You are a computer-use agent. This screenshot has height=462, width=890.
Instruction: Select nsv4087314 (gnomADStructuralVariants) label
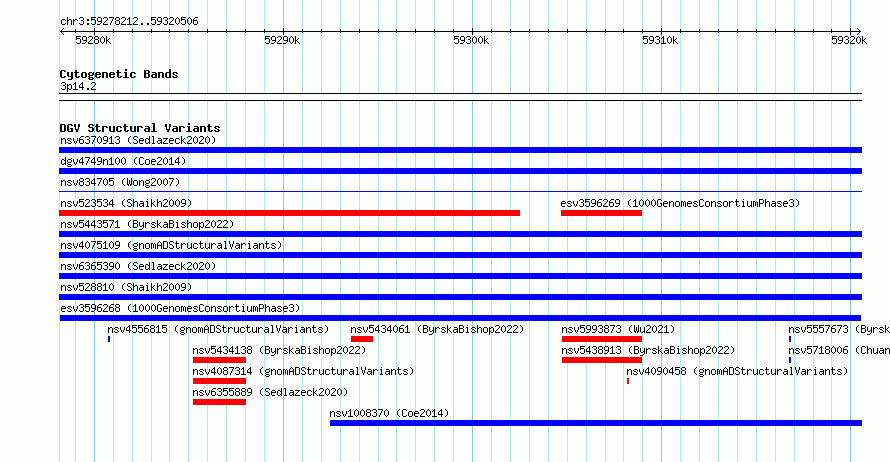pyautogui.click(x=303, y=371)
